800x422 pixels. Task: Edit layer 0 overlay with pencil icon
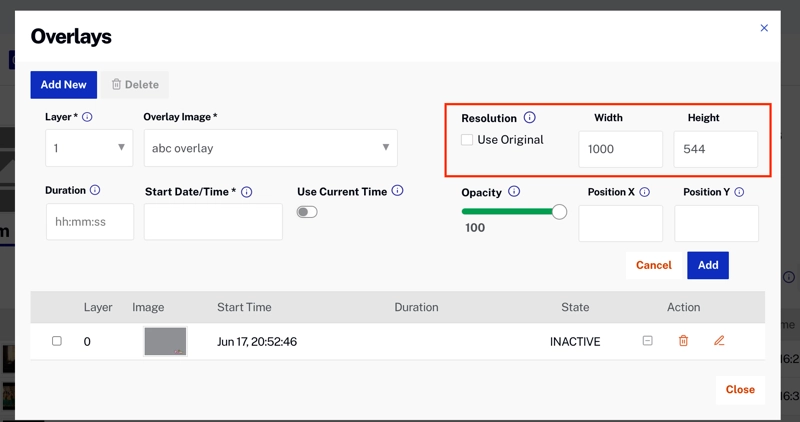(719, 341)
